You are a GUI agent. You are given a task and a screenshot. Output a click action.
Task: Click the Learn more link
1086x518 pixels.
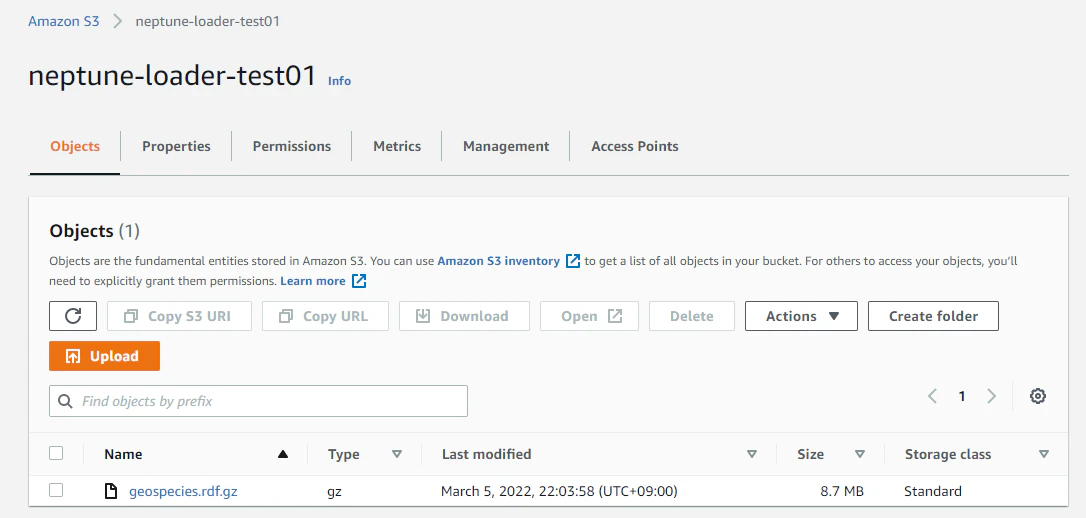point(312,281)
